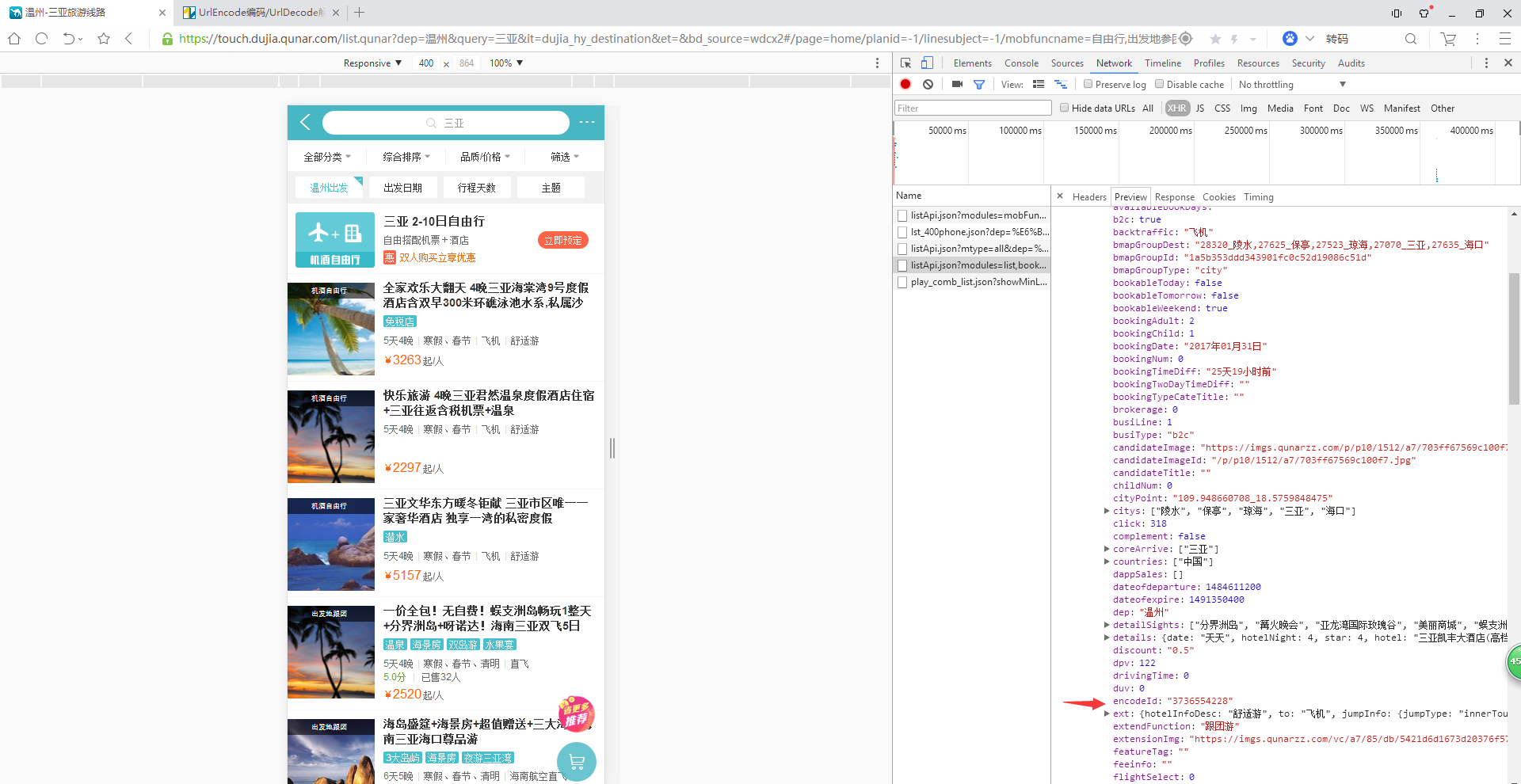Tick the Hide data URLs checkbox
The image size is (1521, 784).
point(1065,108)
